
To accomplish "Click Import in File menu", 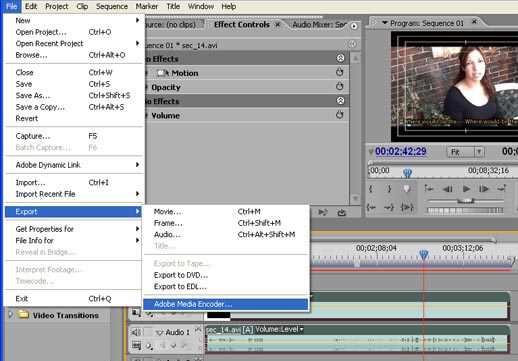I will pos(74,182).
